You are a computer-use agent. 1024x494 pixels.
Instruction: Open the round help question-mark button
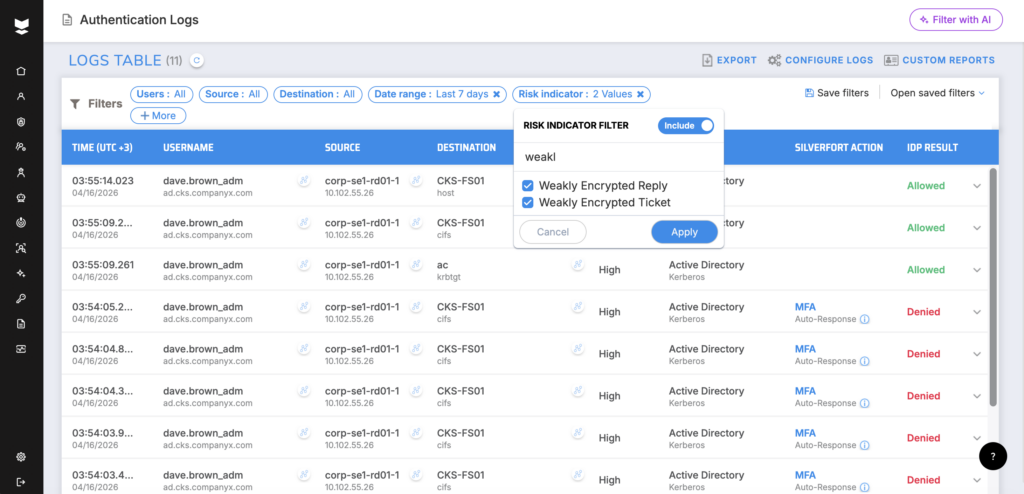click(993, 456)
